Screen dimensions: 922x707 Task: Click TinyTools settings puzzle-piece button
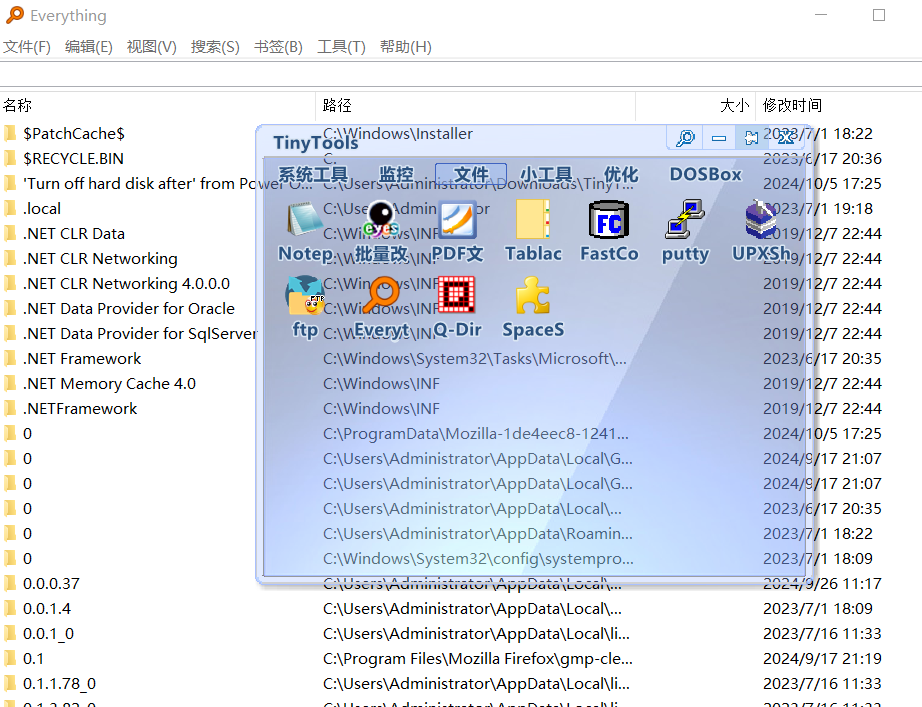751,138
